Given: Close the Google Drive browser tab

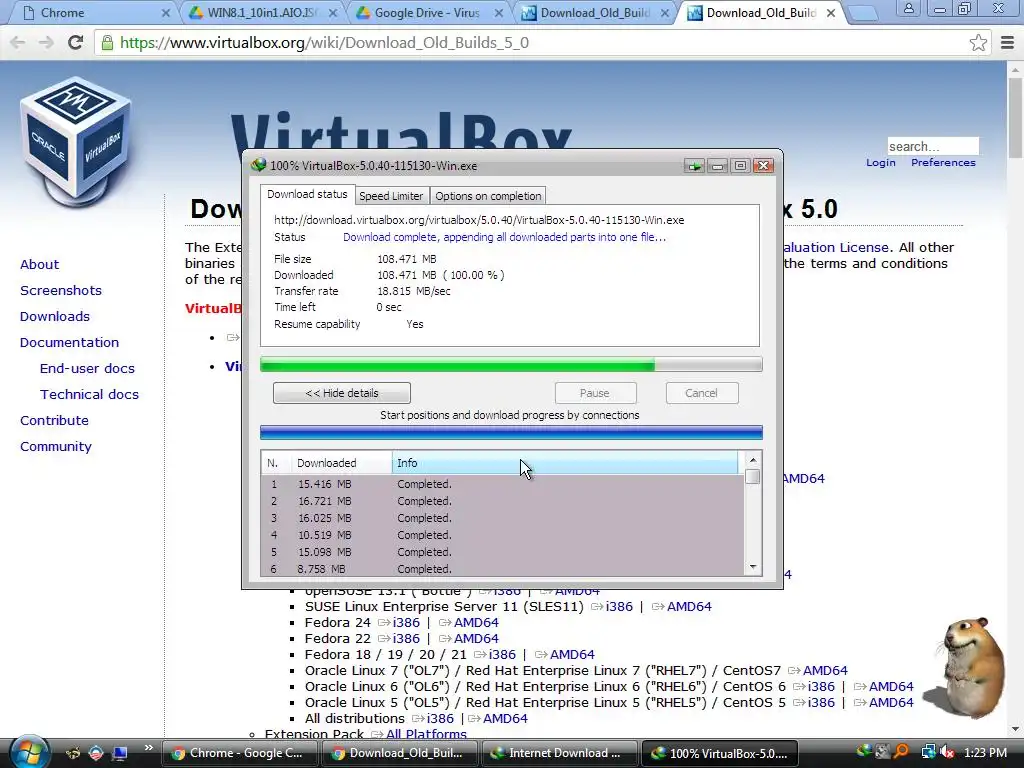Looking at the screenshot, I should coord(499,12).
